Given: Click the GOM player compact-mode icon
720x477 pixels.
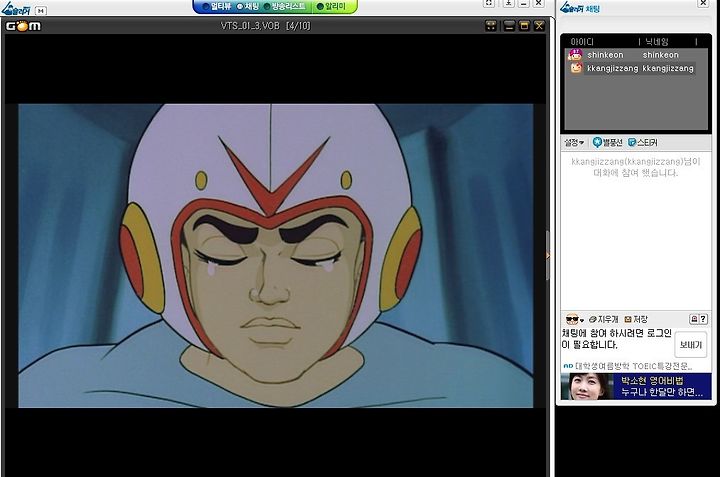Looking at the screenshot, I should [491, 26].
